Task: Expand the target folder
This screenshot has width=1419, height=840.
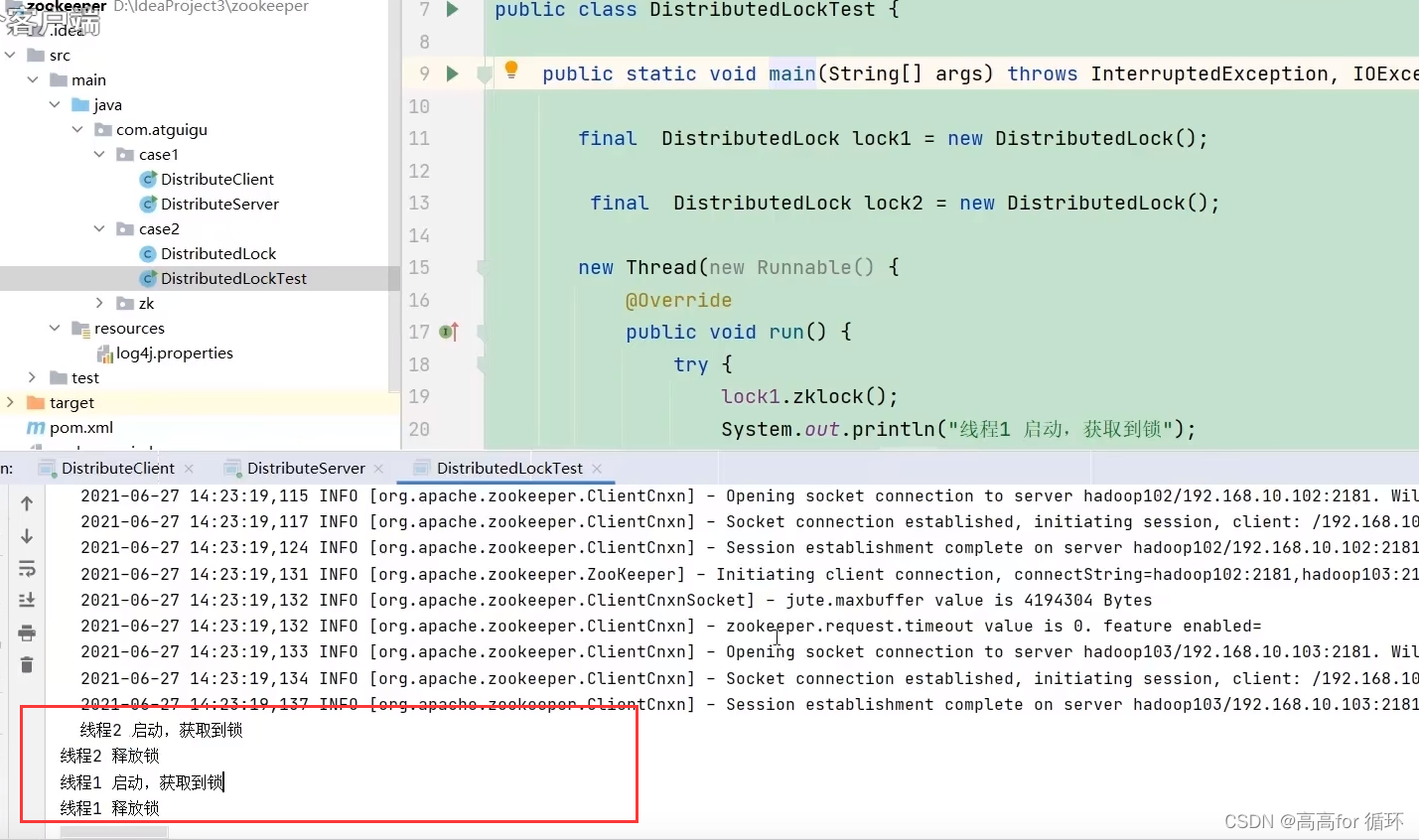Action: [x=10, y=402]
